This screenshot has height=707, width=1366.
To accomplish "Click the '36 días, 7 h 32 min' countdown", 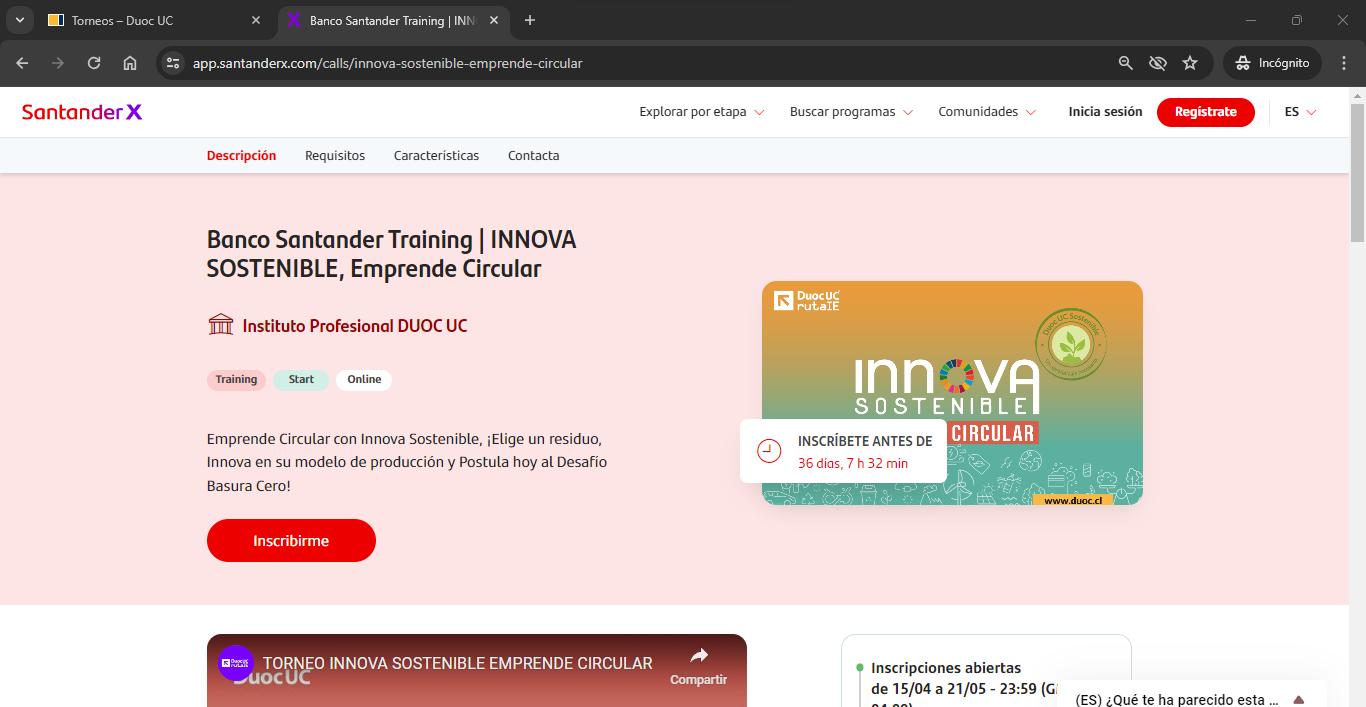I will point(853,463).
